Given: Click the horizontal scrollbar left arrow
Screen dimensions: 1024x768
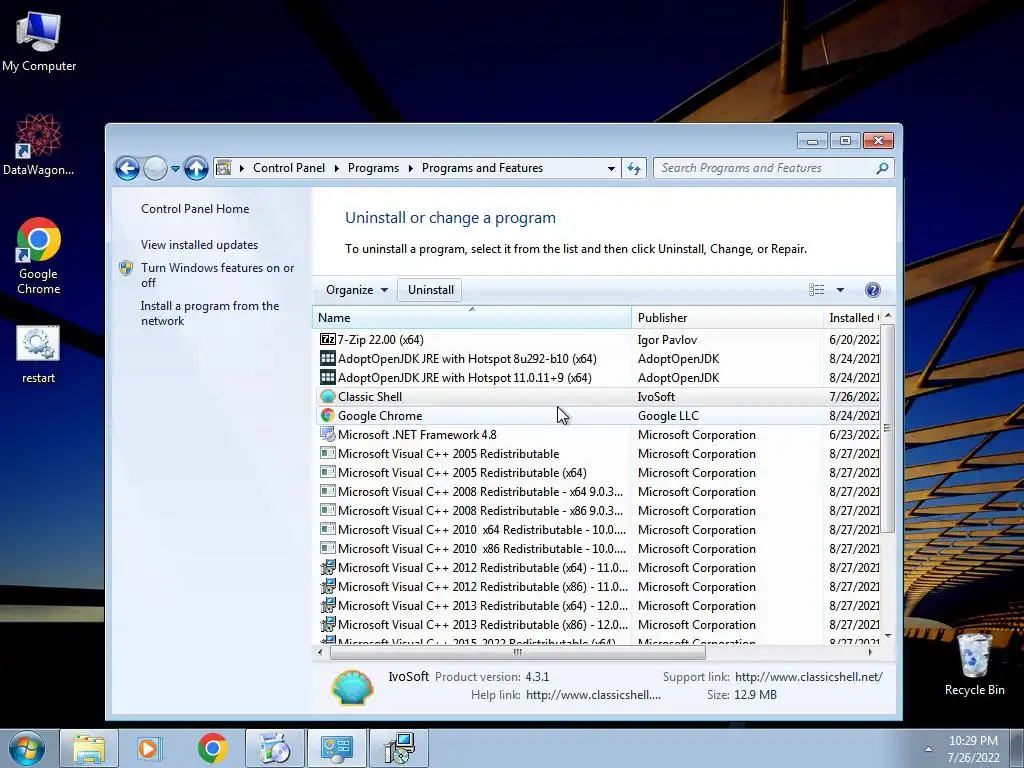Looking at the screenshot, I should click(x=320, y=652).
